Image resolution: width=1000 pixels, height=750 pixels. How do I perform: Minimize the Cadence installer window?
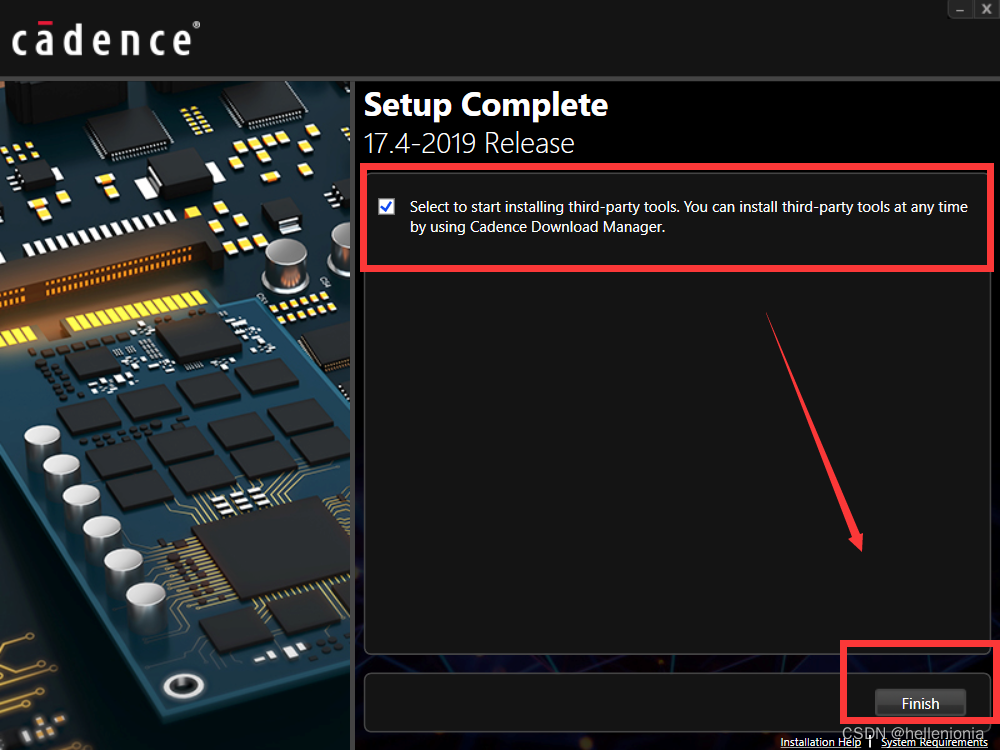960,9
